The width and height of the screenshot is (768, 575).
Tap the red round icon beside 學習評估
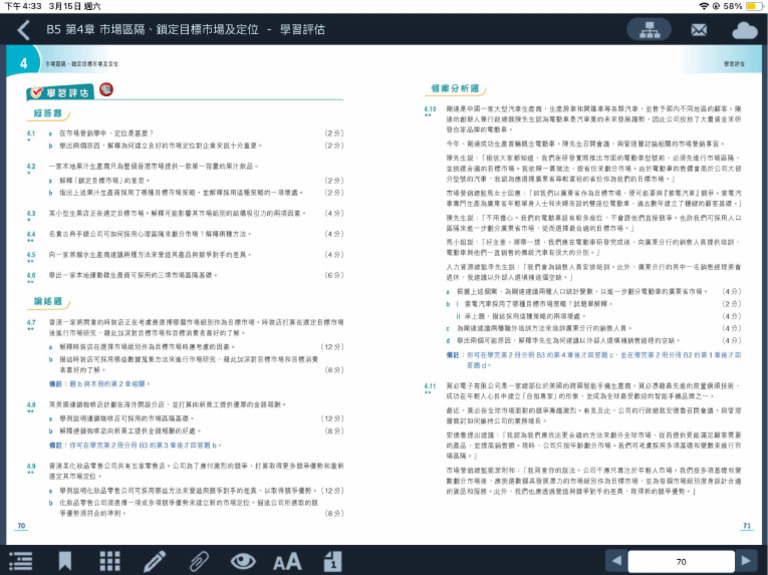pyautogui.click(x=106, y=90)
